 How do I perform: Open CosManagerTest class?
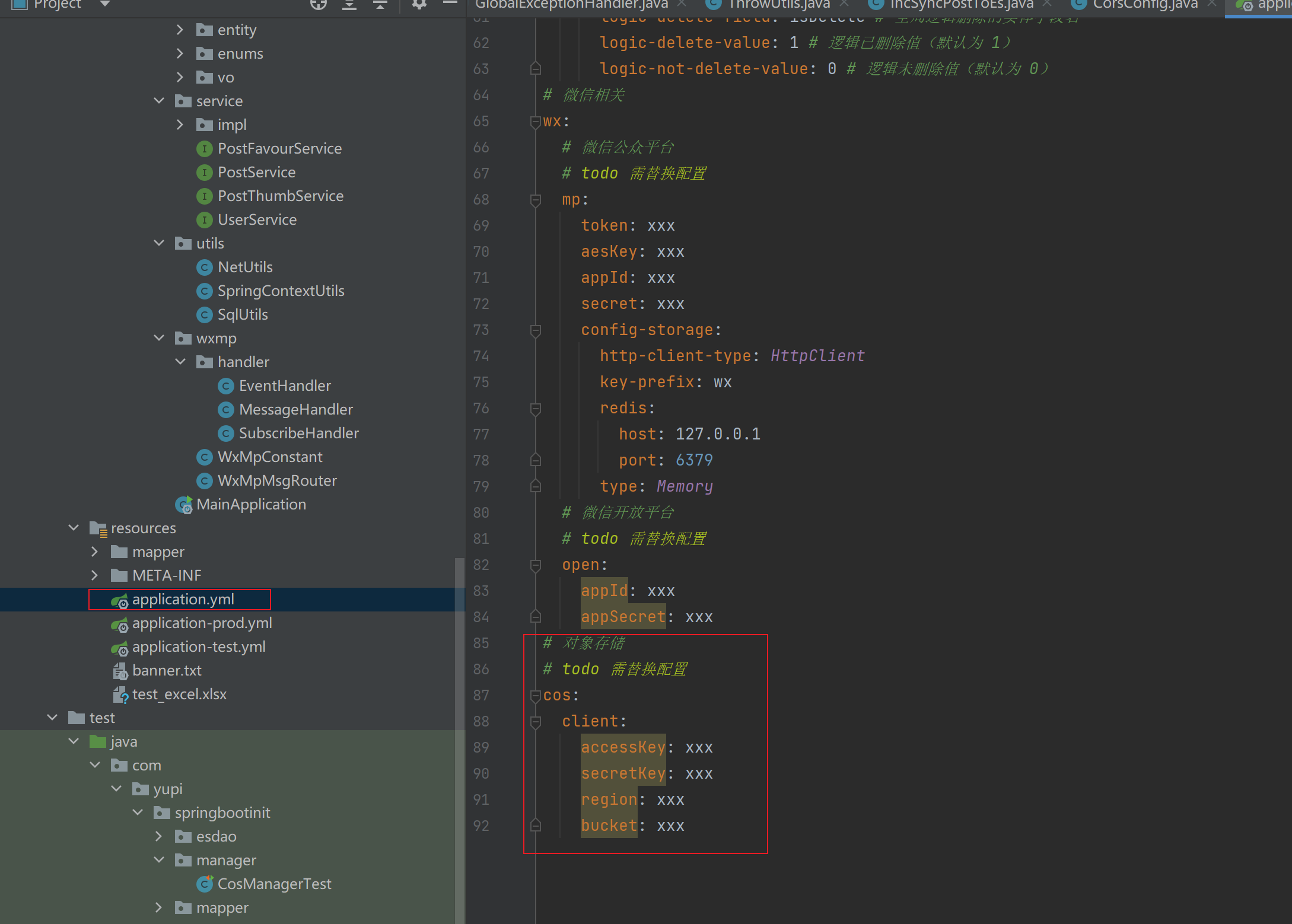(x=274, y=884)
